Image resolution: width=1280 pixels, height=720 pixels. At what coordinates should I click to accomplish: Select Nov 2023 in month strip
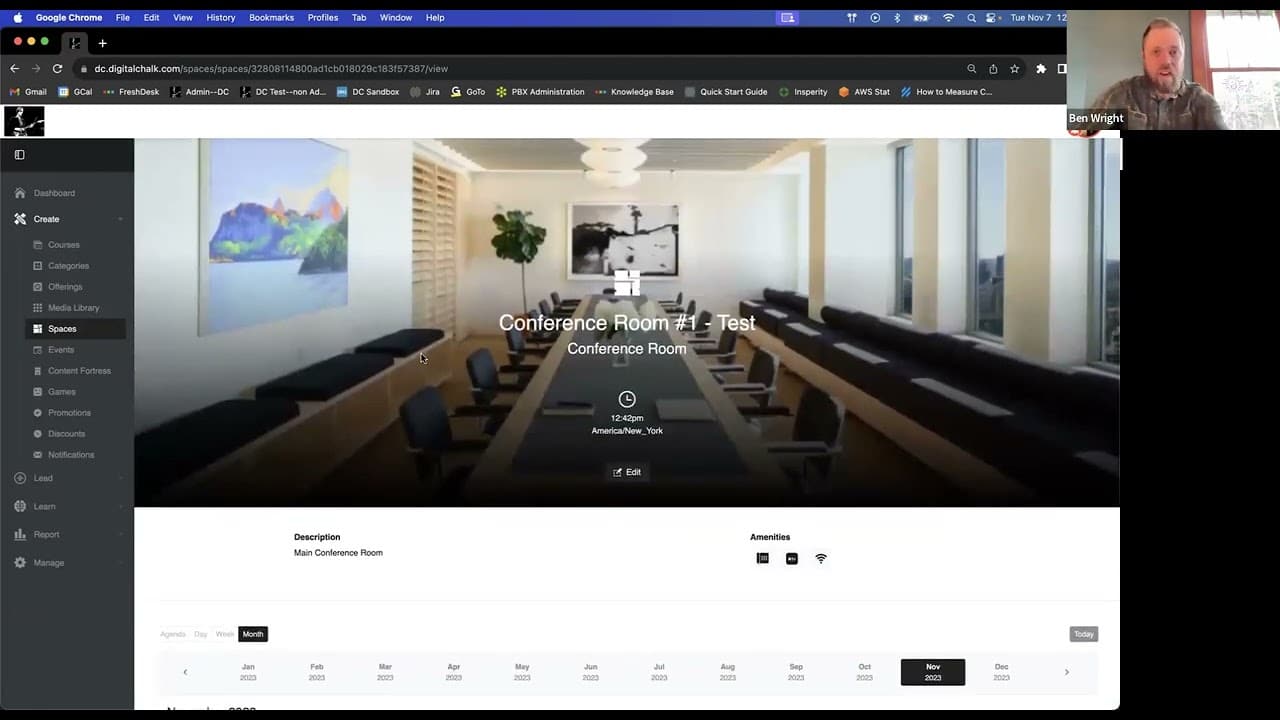click(x=933, y=672)
